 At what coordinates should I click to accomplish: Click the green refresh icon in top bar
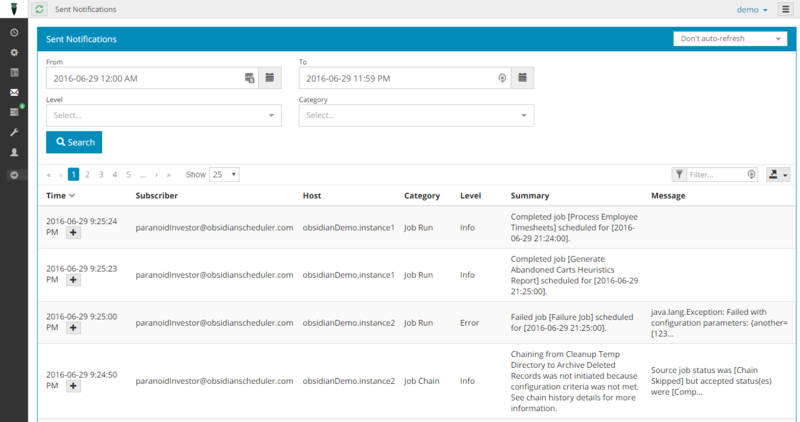pyautogui.click(x=39, y=9)
